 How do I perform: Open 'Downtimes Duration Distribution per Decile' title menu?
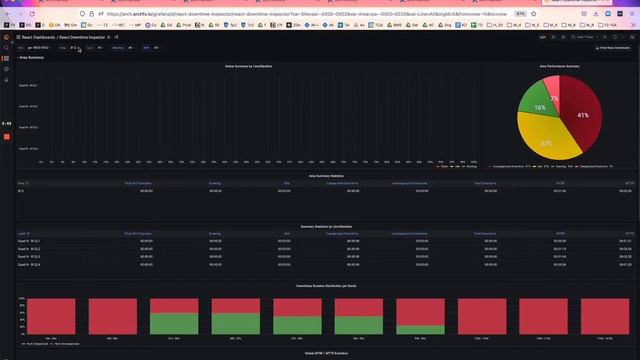point(326,286)
